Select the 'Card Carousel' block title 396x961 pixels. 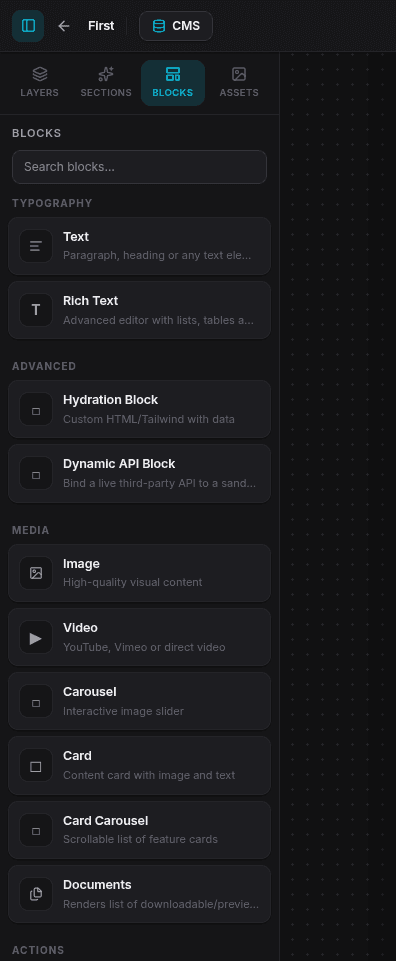[105, 821]
